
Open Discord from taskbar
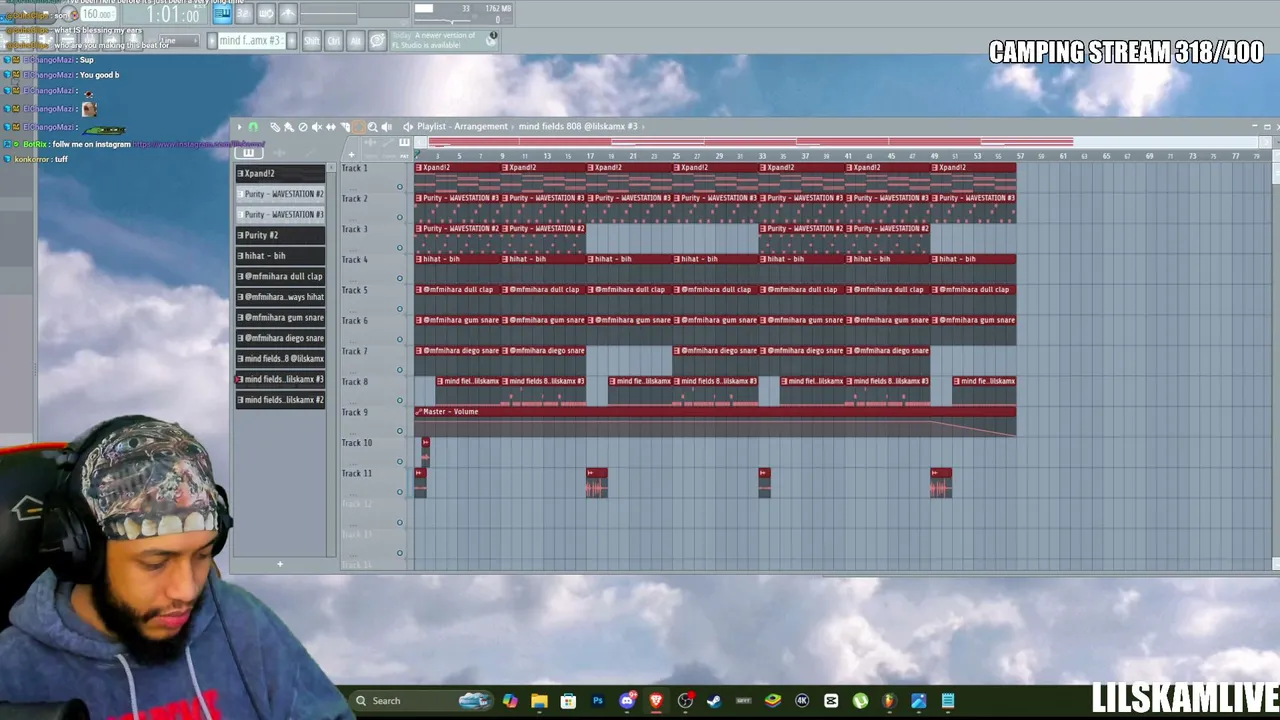pos(627,701)
